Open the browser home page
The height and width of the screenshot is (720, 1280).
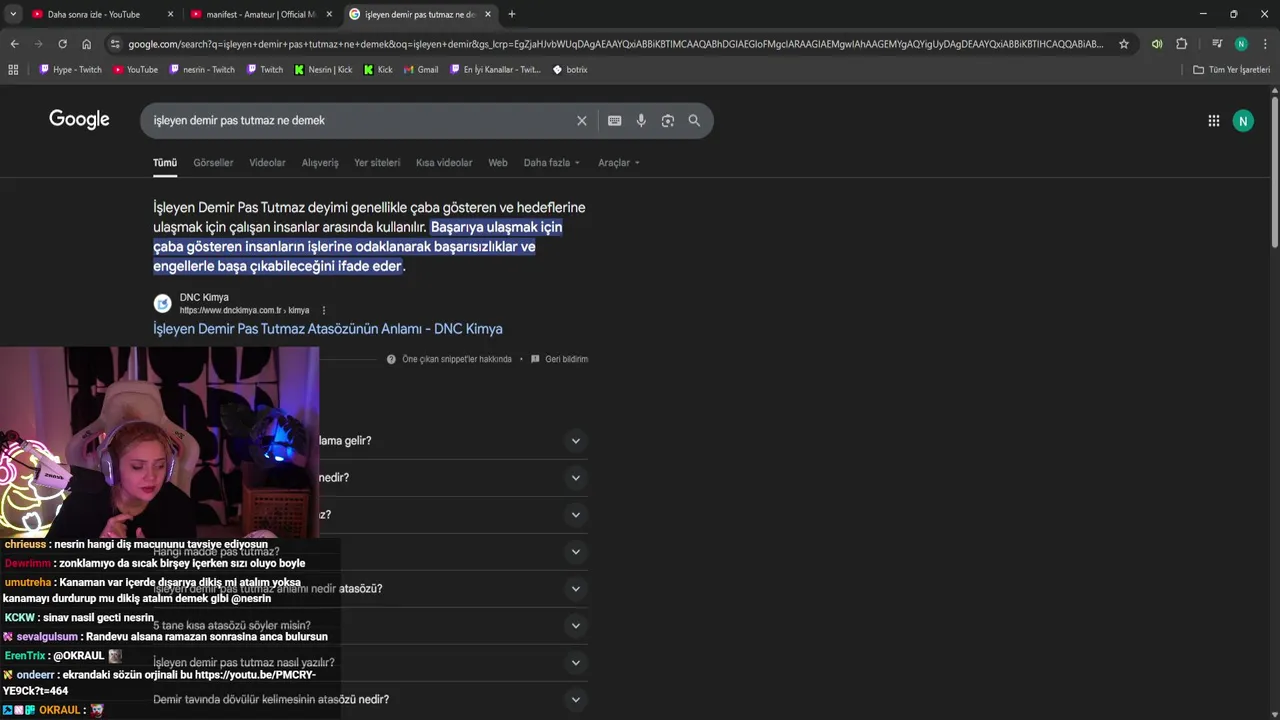86,44
